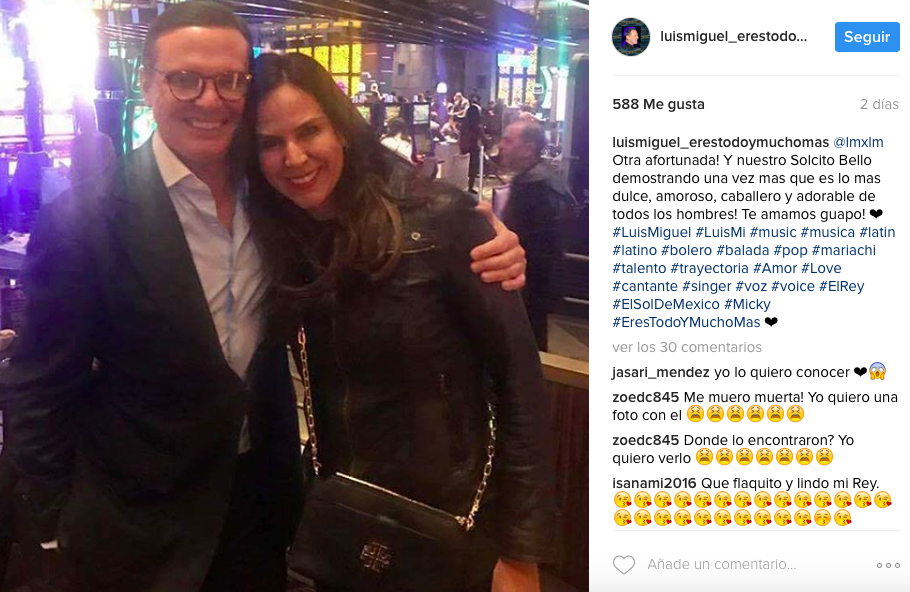View the 588 Me gusta likes list
This screenshot has width=910, height=592.
coord(658,104)
